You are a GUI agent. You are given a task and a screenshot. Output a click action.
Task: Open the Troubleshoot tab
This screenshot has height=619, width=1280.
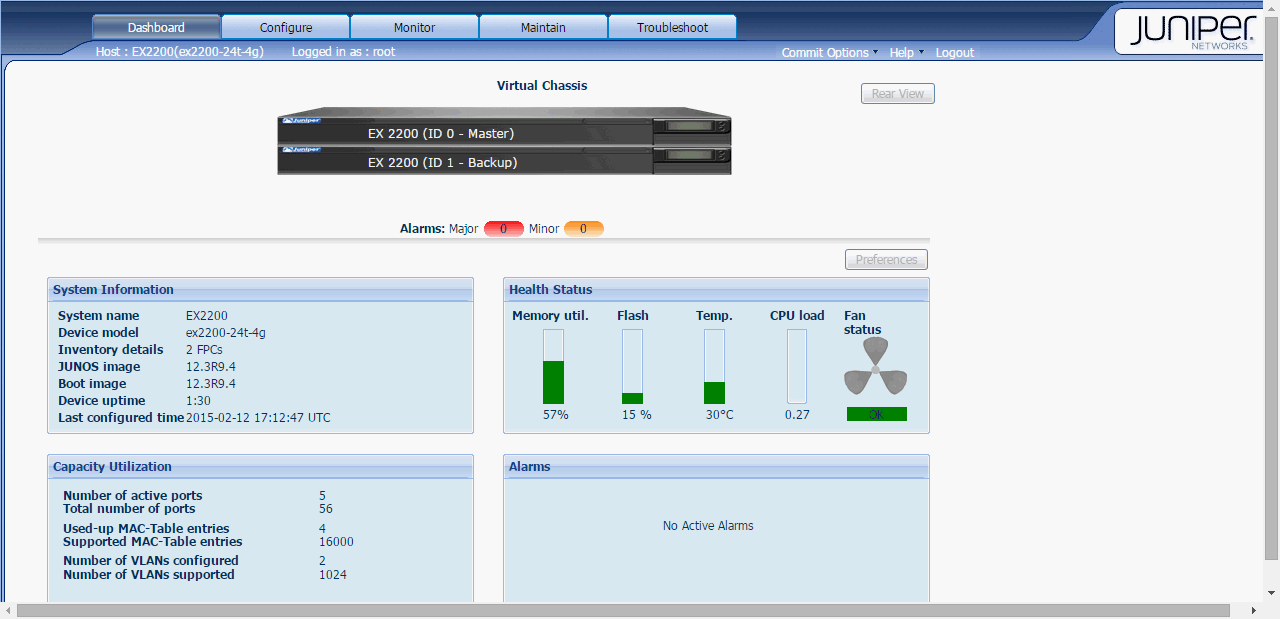pyautogui.click(x=672, y=27)
